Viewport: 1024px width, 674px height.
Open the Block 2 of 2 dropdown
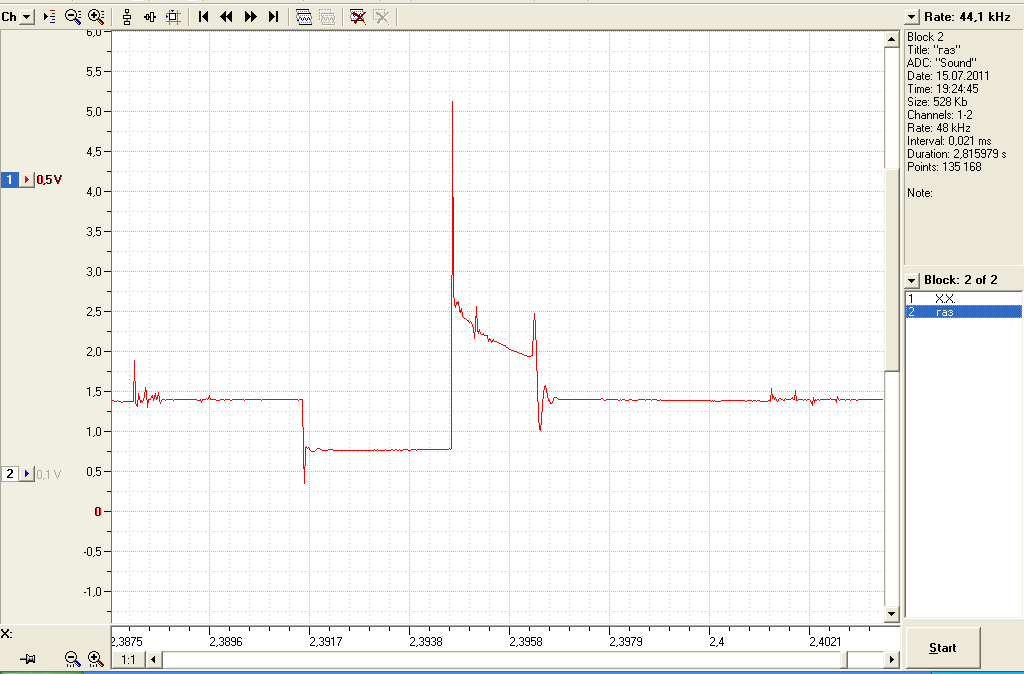(x=912, y=280)
